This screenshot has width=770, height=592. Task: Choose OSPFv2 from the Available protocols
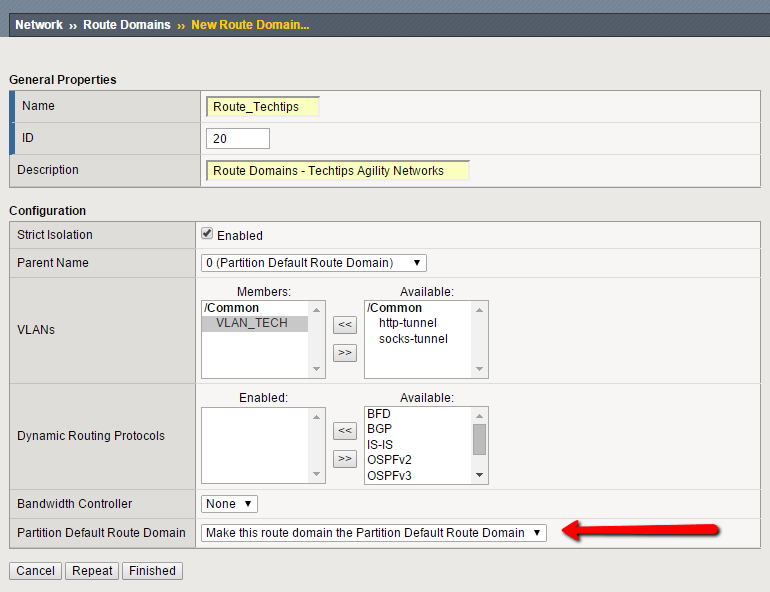(x=389, y=460)
